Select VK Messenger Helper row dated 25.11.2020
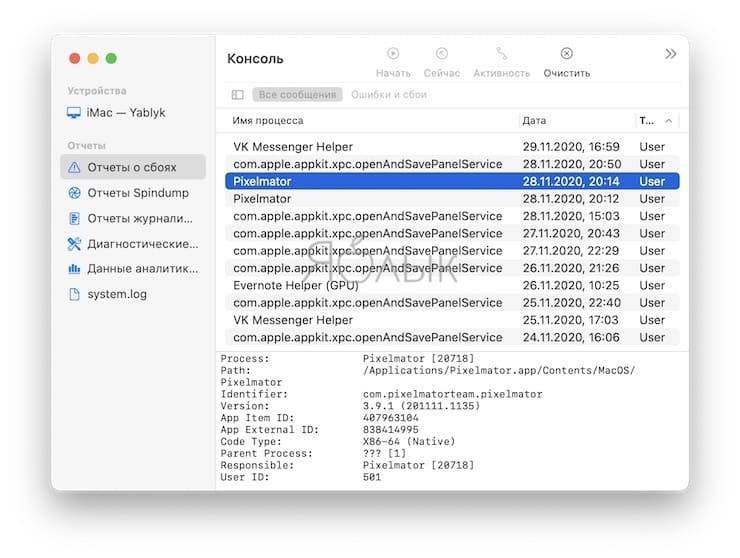 click(x=452, y=320)
